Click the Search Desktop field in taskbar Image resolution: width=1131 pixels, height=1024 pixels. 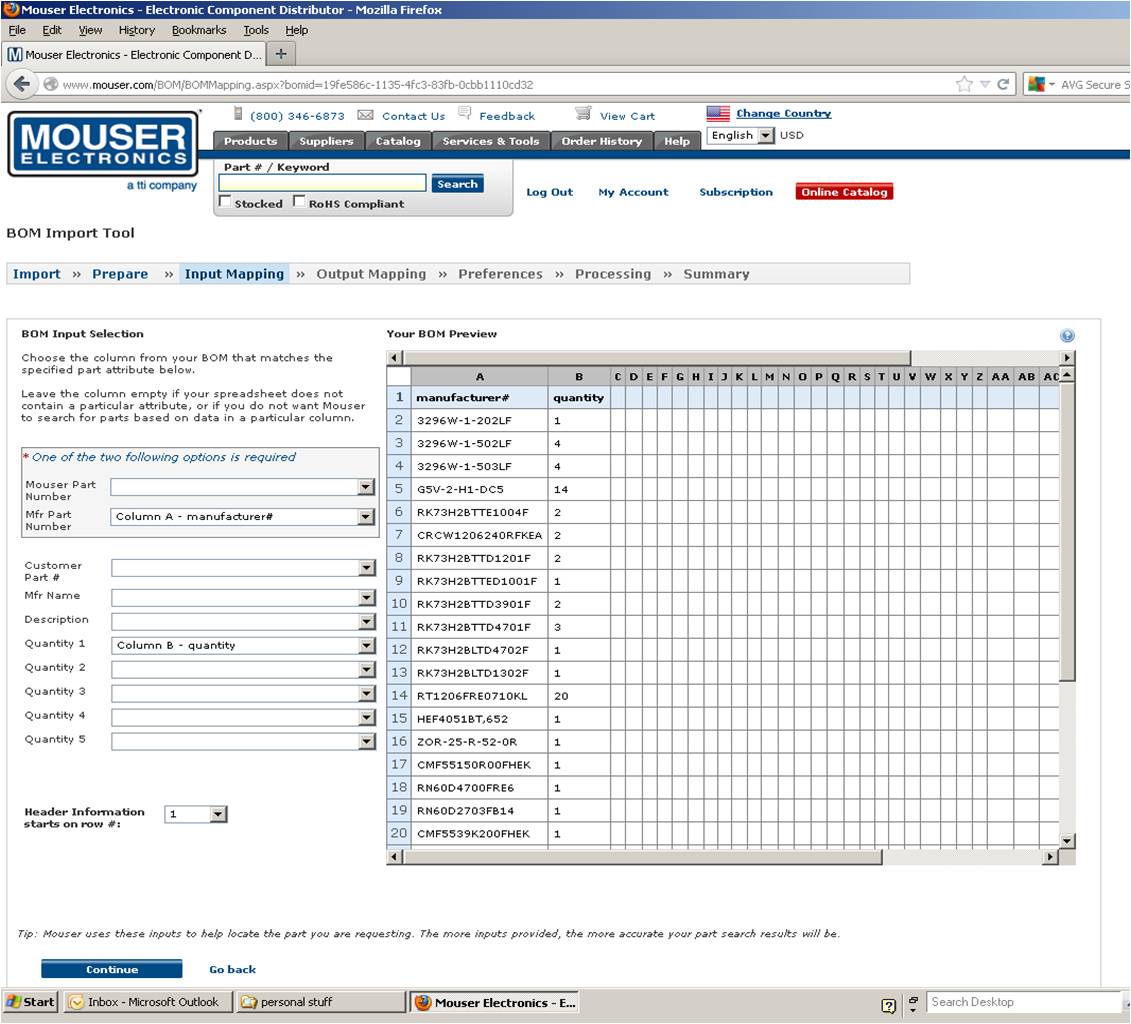click(x=1023, y=1002)
